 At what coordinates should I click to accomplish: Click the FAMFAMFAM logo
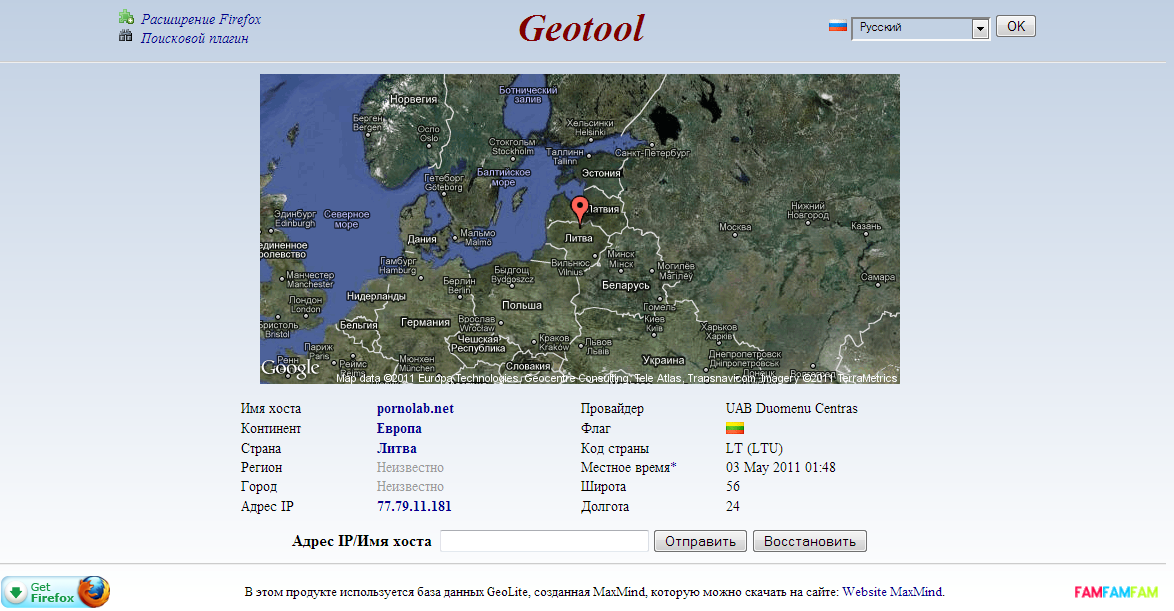[x=1116, y=592]
